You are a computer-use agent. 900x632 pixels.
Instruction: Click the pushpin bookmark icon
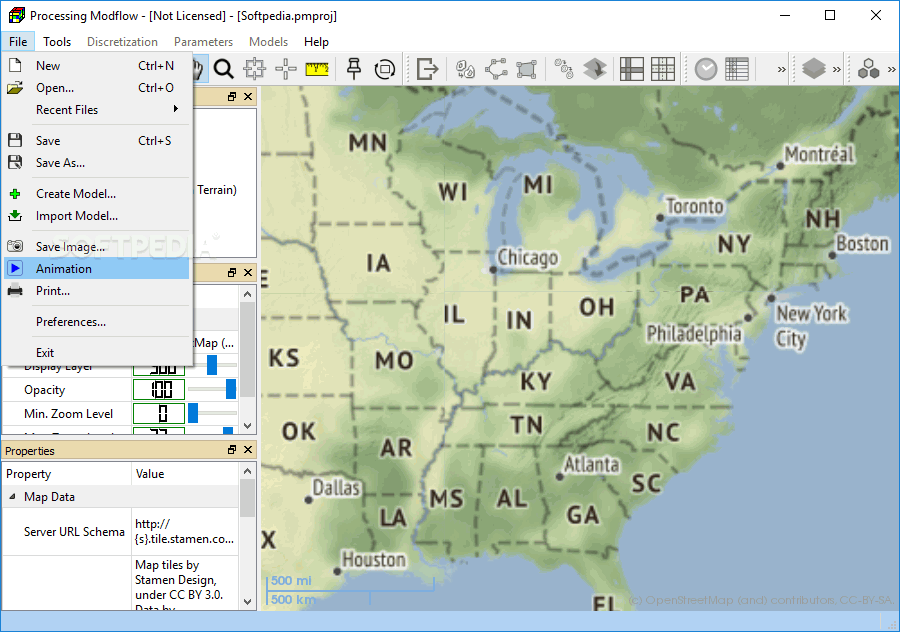[354, 69]
